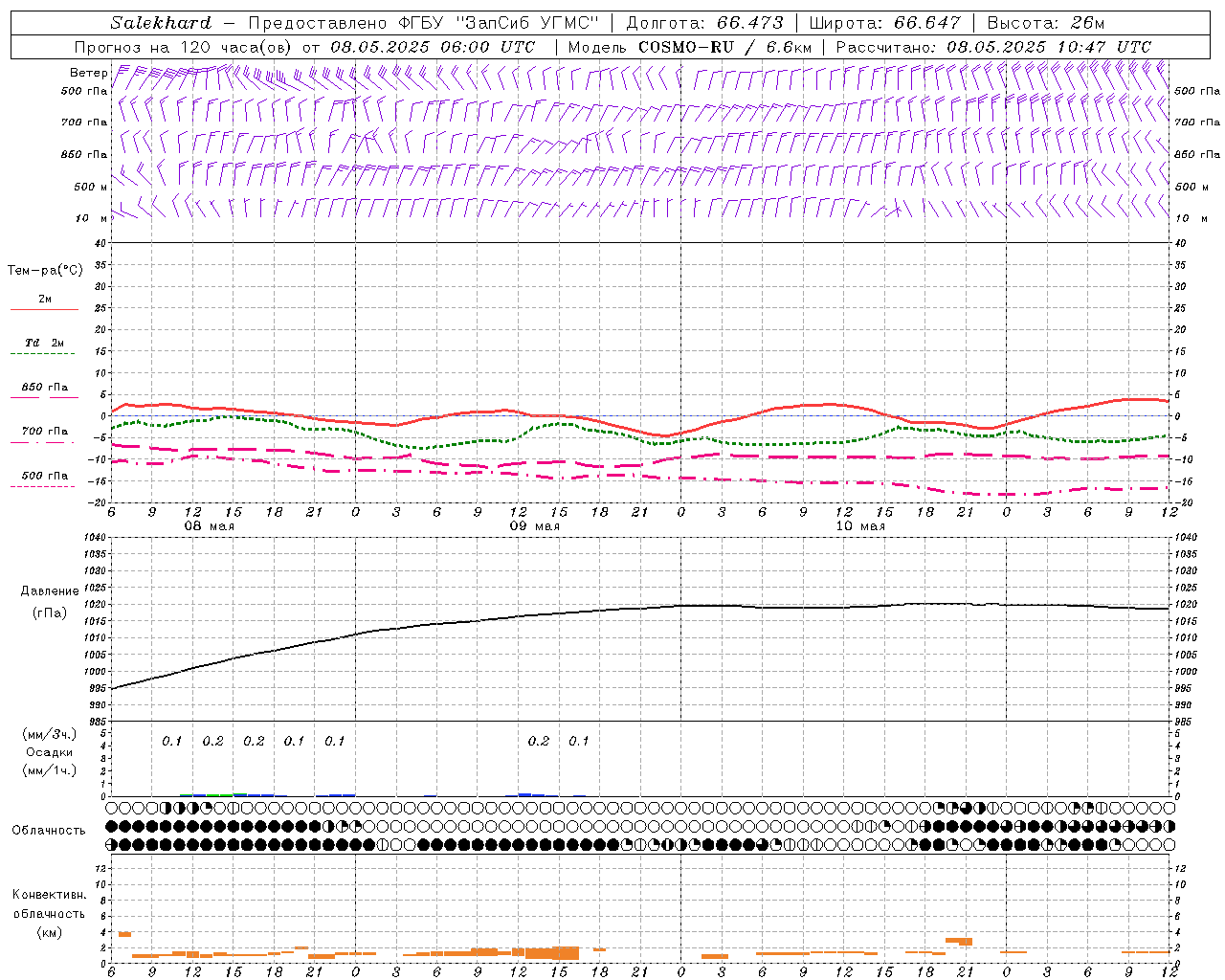Click the Ветер panel label
Image resolution: width=1225 pixels, height=980 pixels.
(88, 73)
